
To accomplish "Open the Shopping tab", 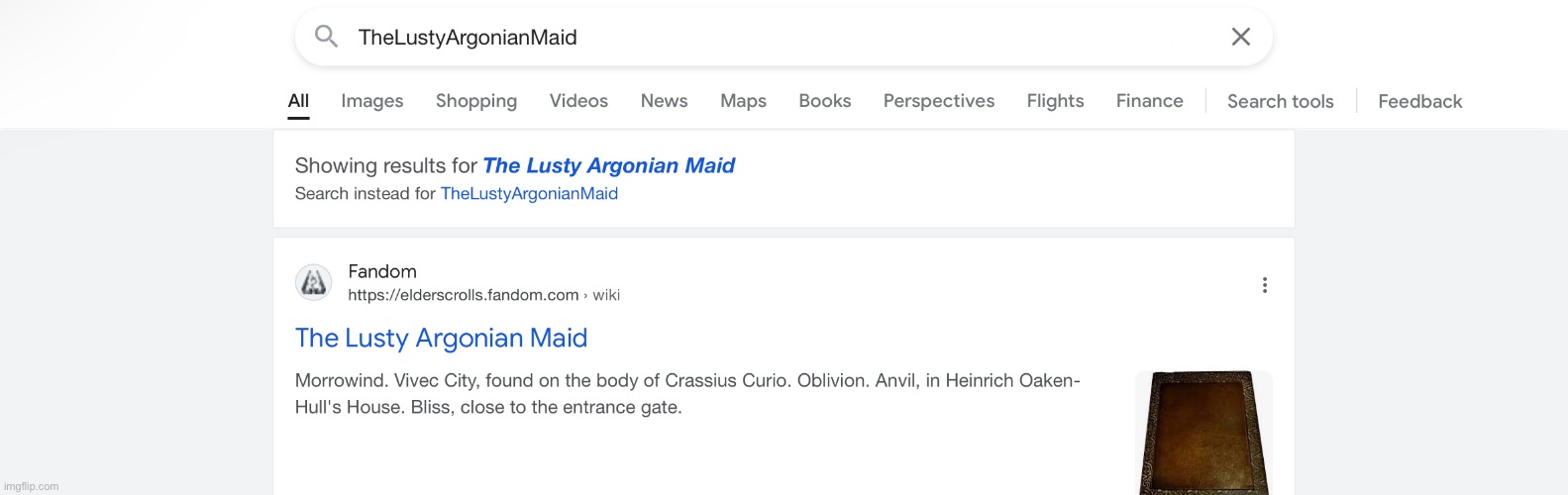I will click(475, 101).
